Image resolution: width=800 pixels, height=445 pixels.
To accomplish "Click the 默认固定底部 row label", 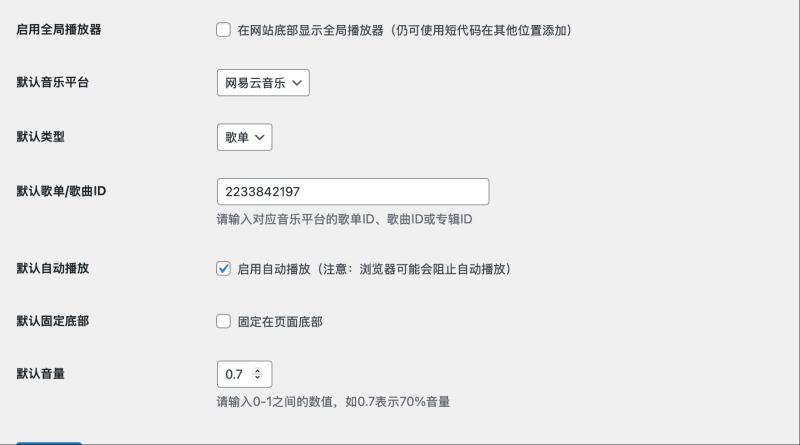I will pyautogui.click(x=53, y=322).
